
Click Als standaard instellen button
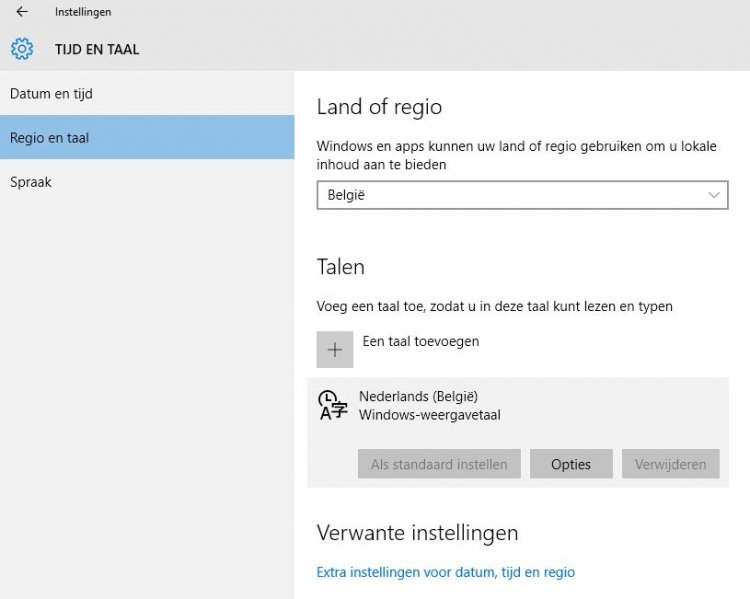click(x=439, y=464)
